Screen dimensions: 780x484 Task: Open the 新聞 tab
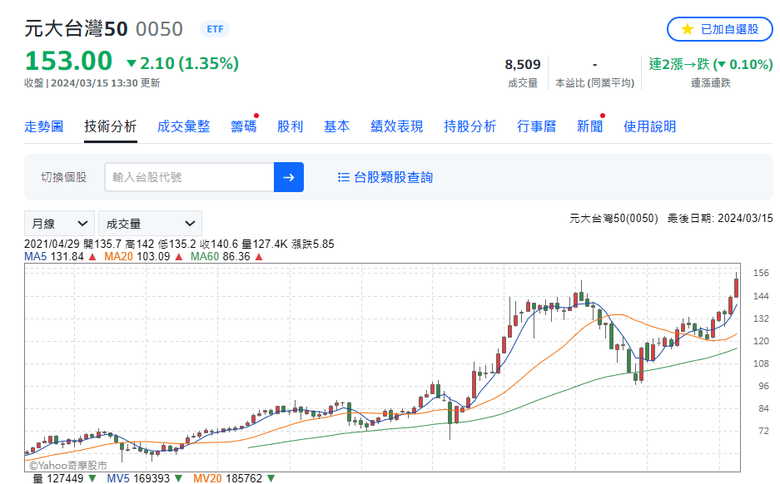pyautogui.click(x=590, y=126)
